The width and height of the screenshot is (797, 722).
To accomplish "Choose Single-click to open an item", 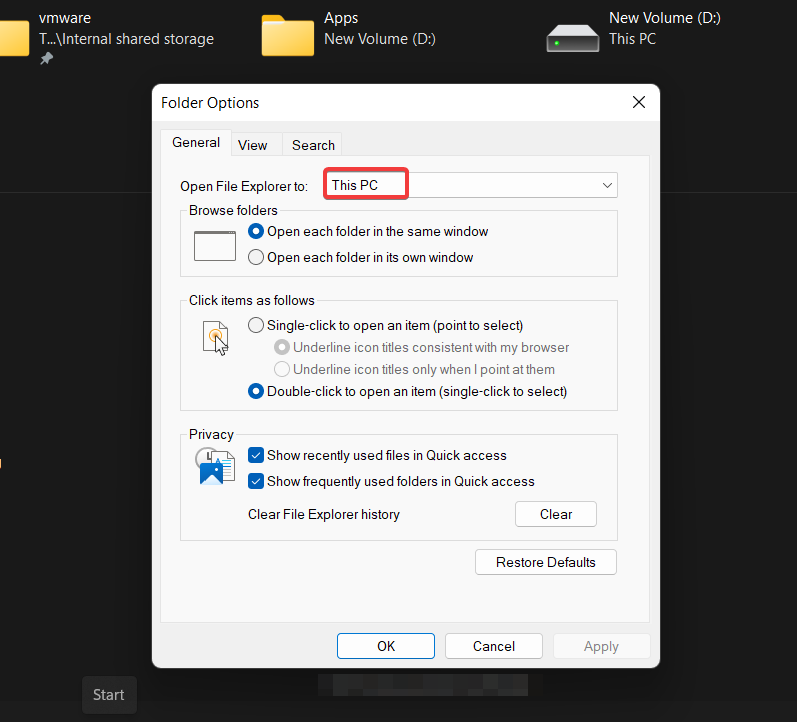I will (x=256, y=325).
